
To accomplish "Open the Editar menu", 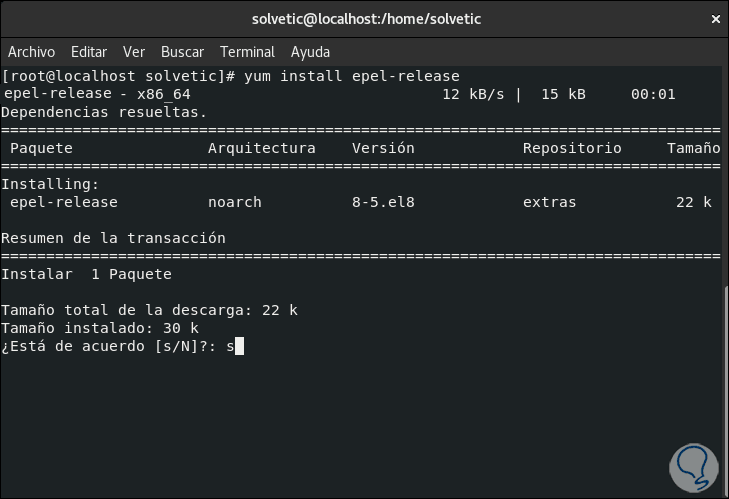I will pyautogui.click(x=89, y=52).
